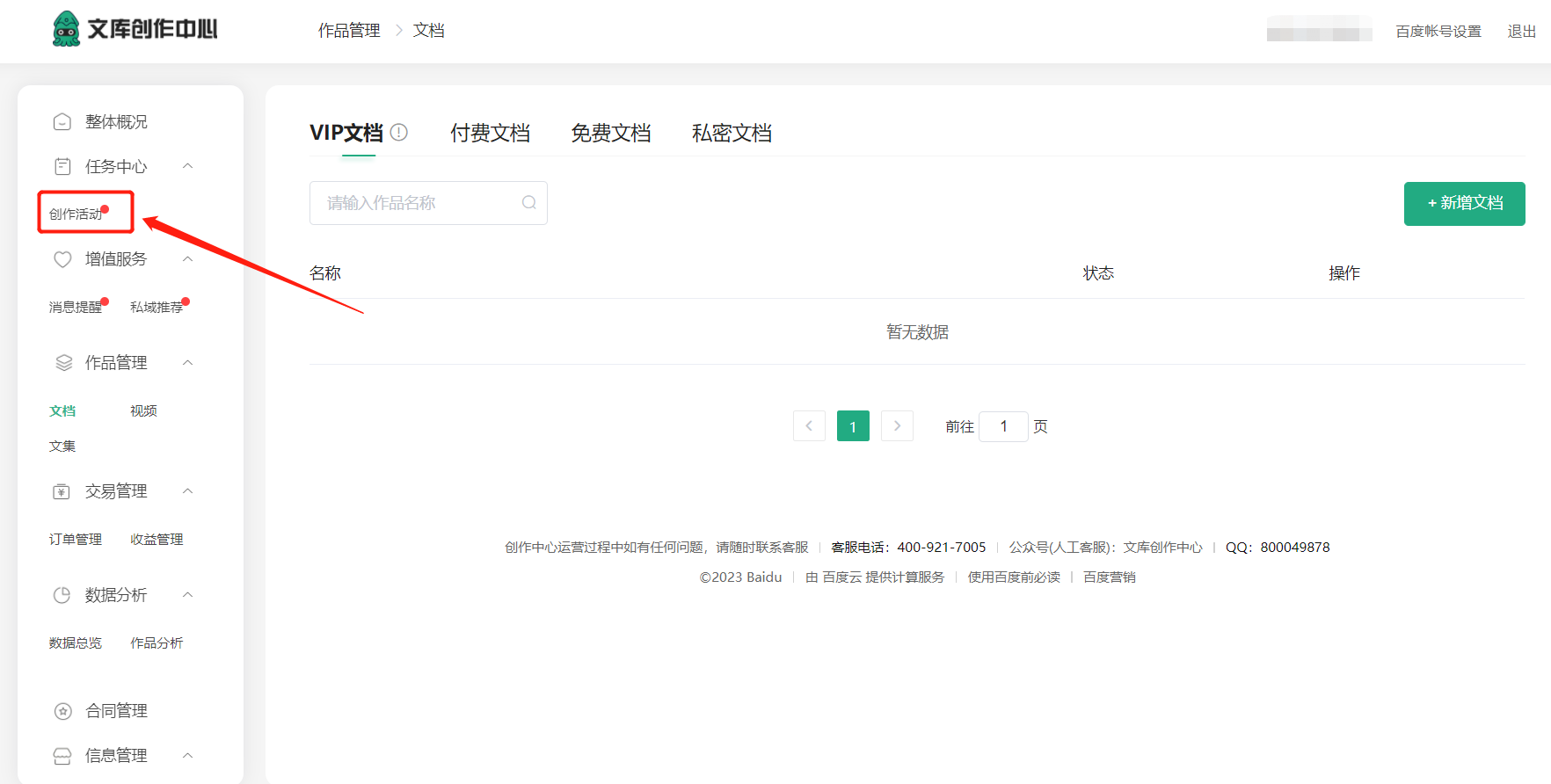Click the search magnifier icon
This screenshot has width=1551, height=784.
click(529, 203)
